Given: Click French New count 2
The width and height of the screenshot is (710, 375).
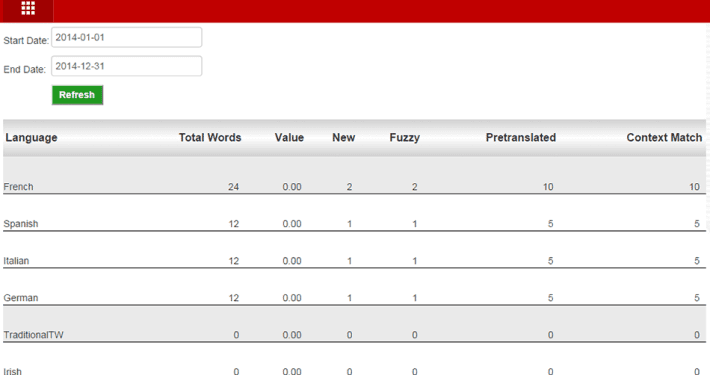Looking at the screenshot, I should pyautogui.click(x=349, y=187).
